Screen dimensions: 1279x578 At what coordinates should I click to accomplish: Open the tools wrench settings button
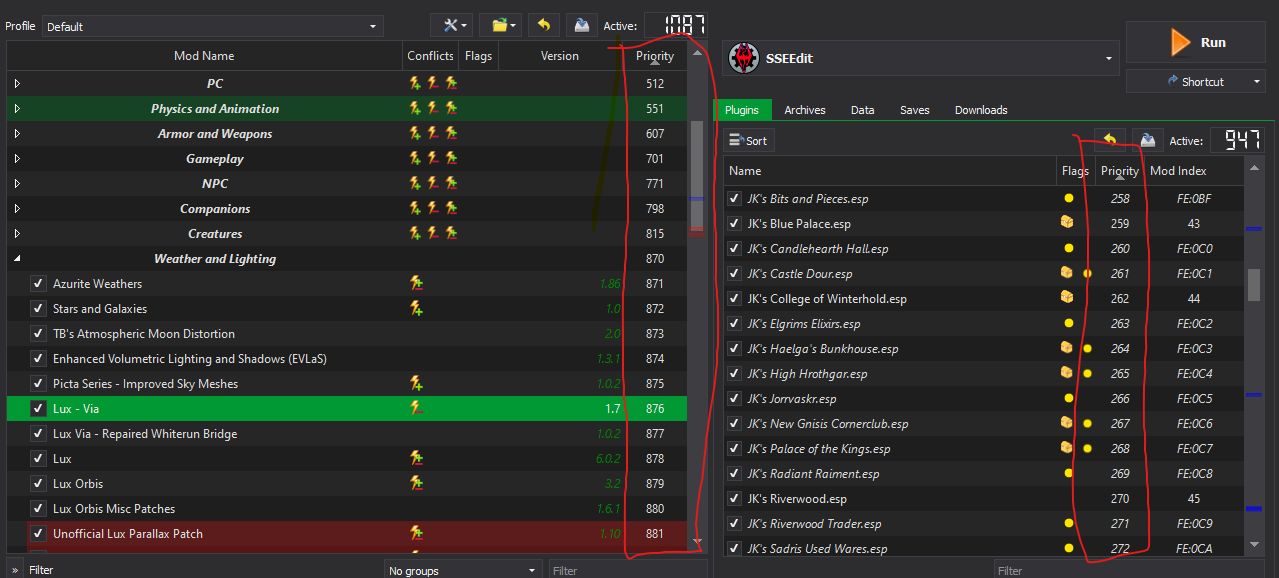451,25
